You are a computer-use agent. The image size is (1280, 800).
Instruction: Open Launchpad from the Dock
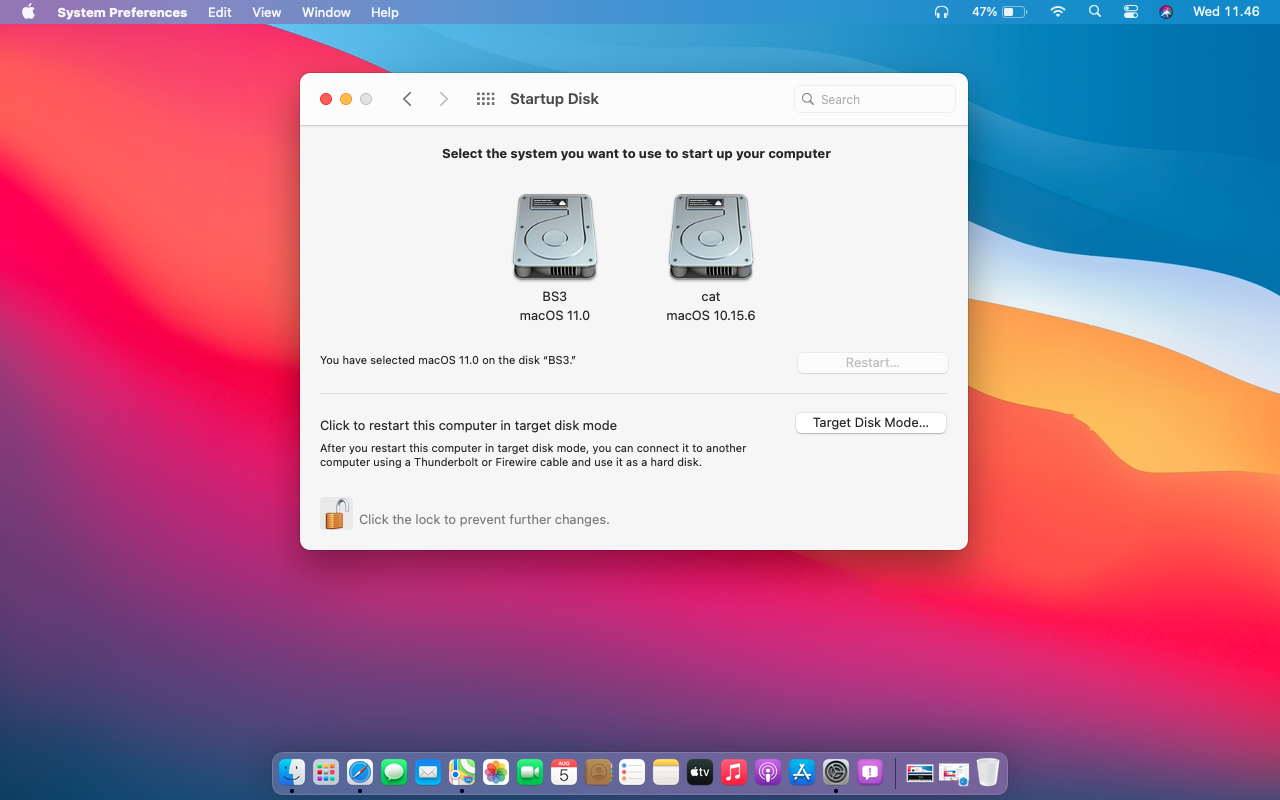[326, 772]
